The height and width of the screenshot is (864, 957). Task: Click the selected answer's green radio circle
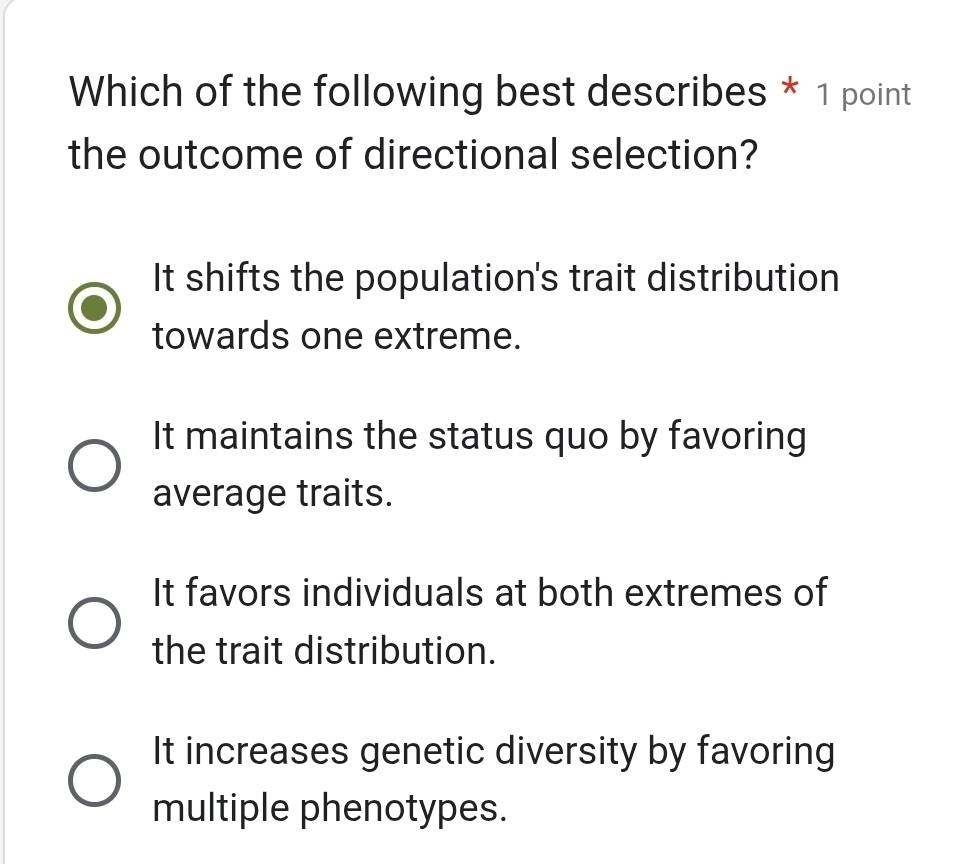coord(96,309)
